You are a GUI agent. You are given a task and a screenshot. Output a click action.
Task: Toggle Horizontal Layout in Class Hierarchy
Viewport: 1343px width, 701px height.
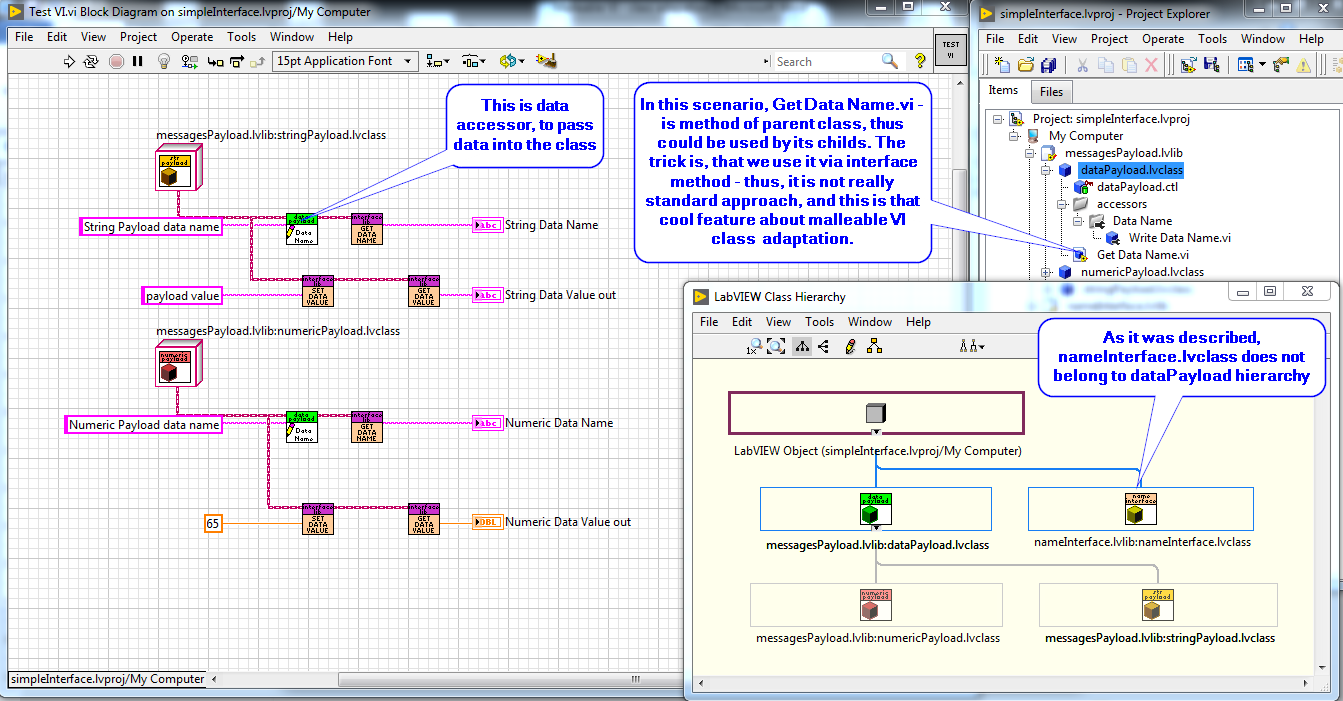click(x=824, y=347)
